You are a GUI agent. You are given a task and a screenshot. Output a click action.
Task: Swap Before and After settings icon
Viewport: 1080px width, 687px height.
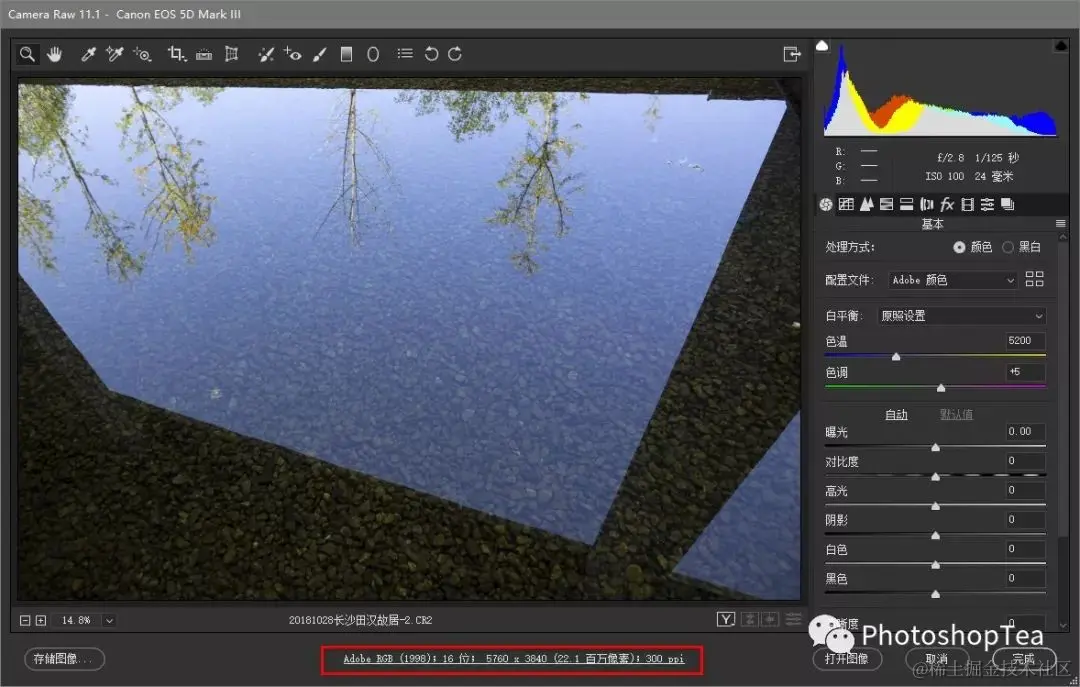click(x=749, y=619)
